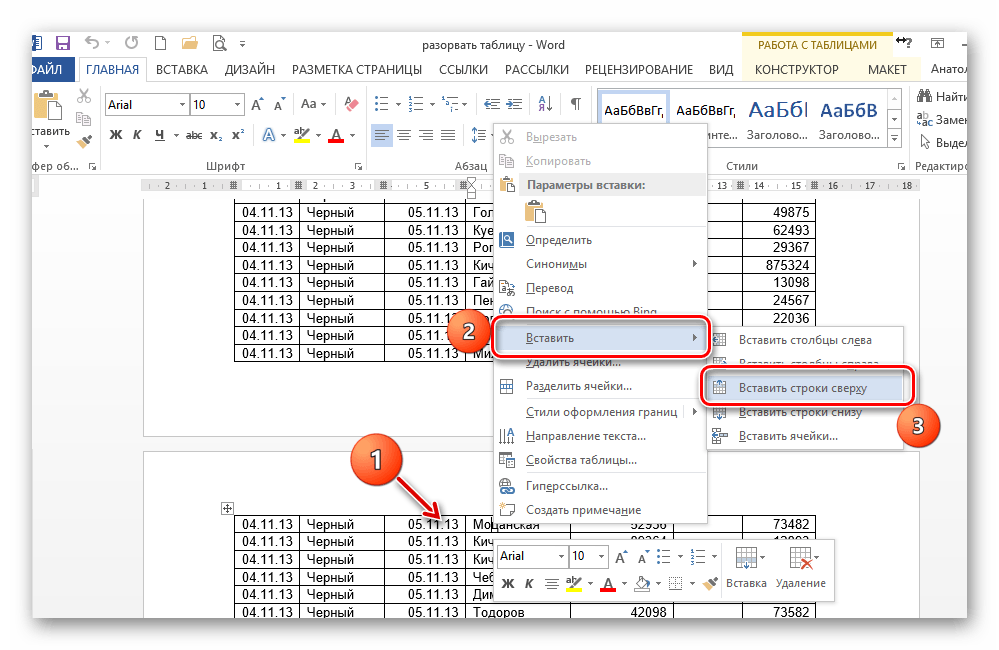Viewport: 999px width, 650px height.
Task: Click Вставка button on the mini toolbar
Action: [746, 568]
